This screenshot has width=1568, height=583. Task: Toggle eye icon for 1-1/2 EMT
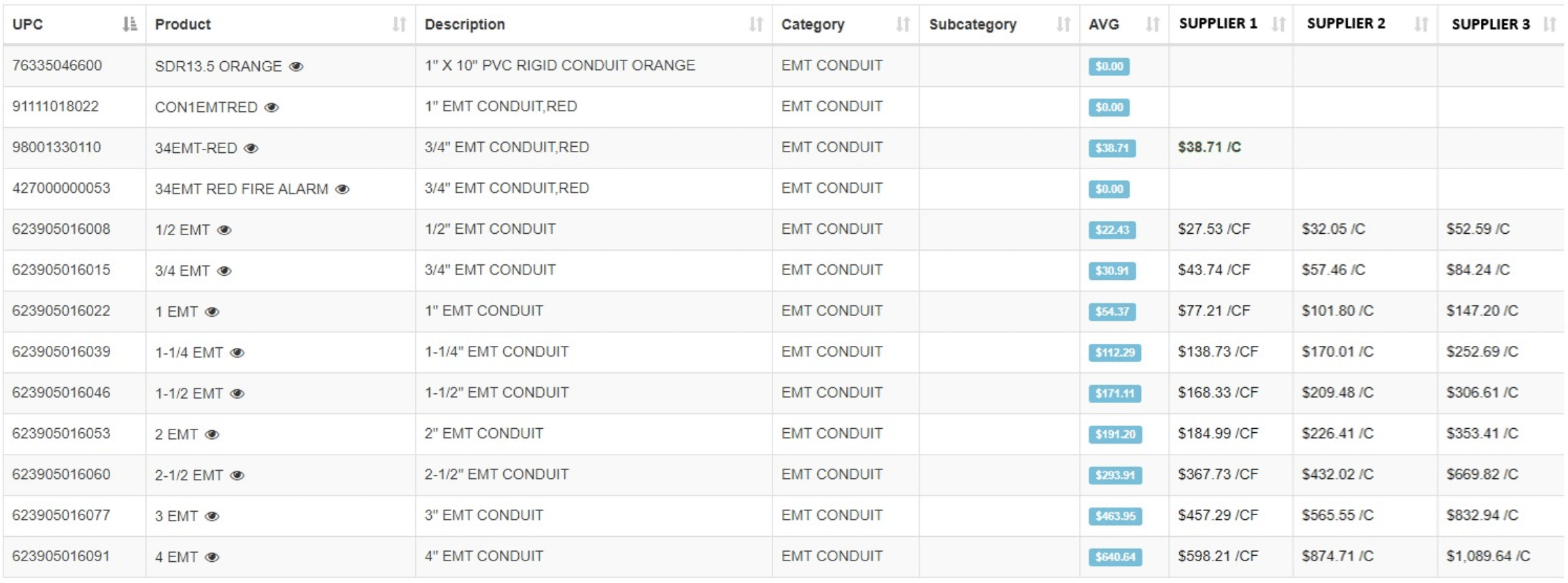click(237, 393)
